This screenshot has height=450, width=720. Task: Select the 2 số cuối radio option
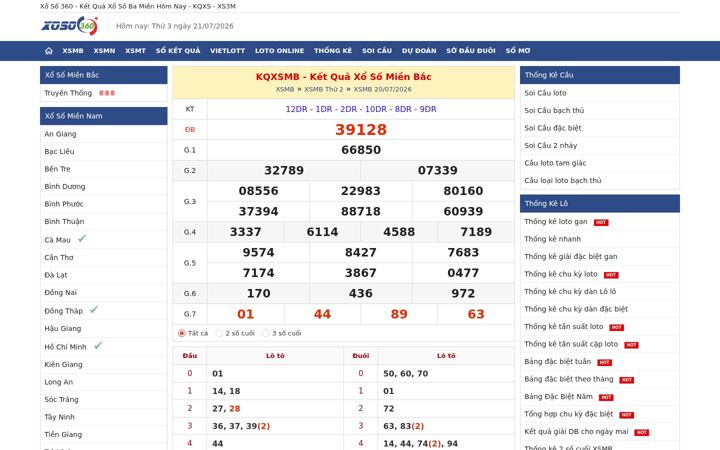click(219, 333)
